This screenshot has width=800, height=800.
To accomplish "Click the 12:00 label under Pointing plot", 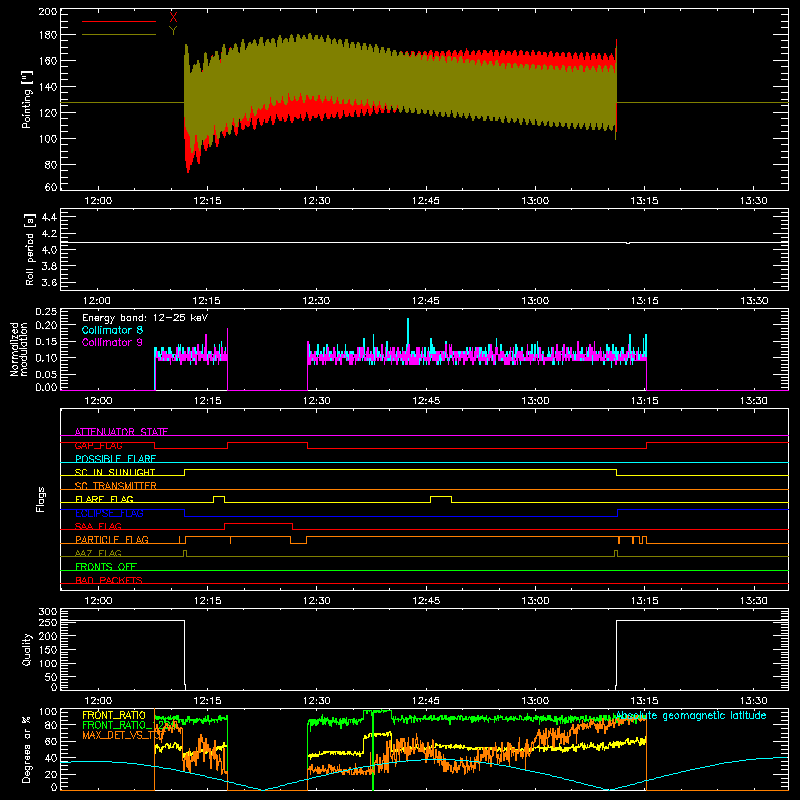I will (x=98, y=201).
